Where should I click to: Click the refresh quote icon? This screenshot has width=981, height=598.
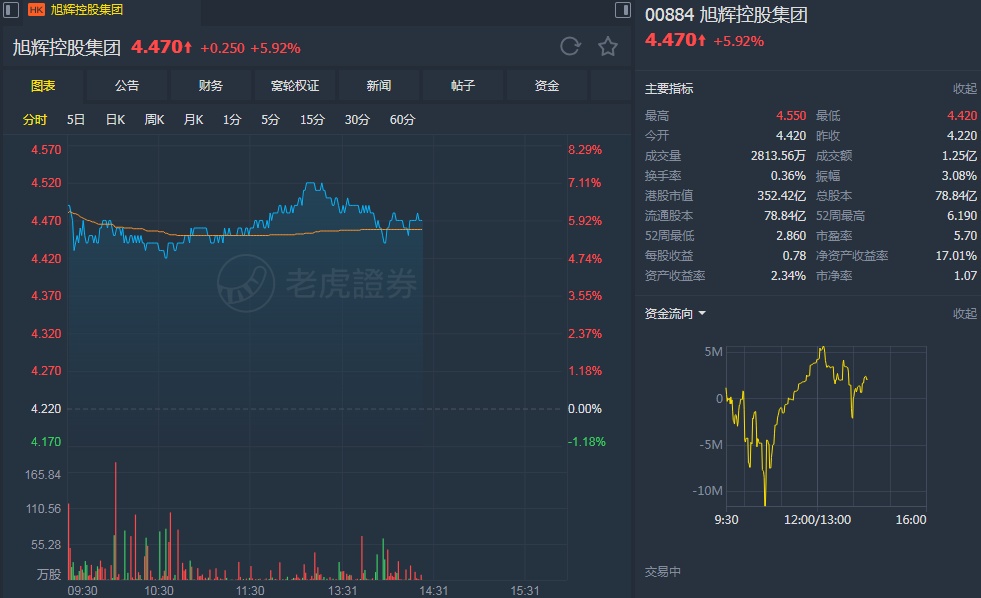tap(570, 47)
